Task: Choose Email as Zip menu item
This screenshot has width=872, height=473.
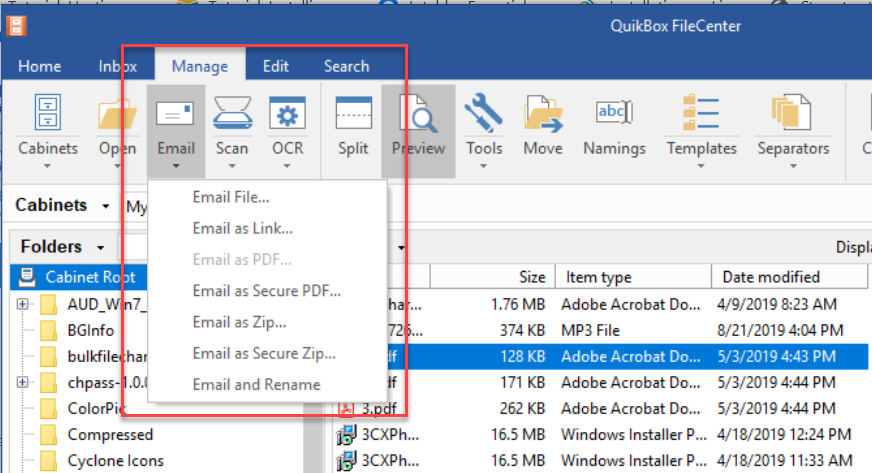Action: tap(240, 322)
